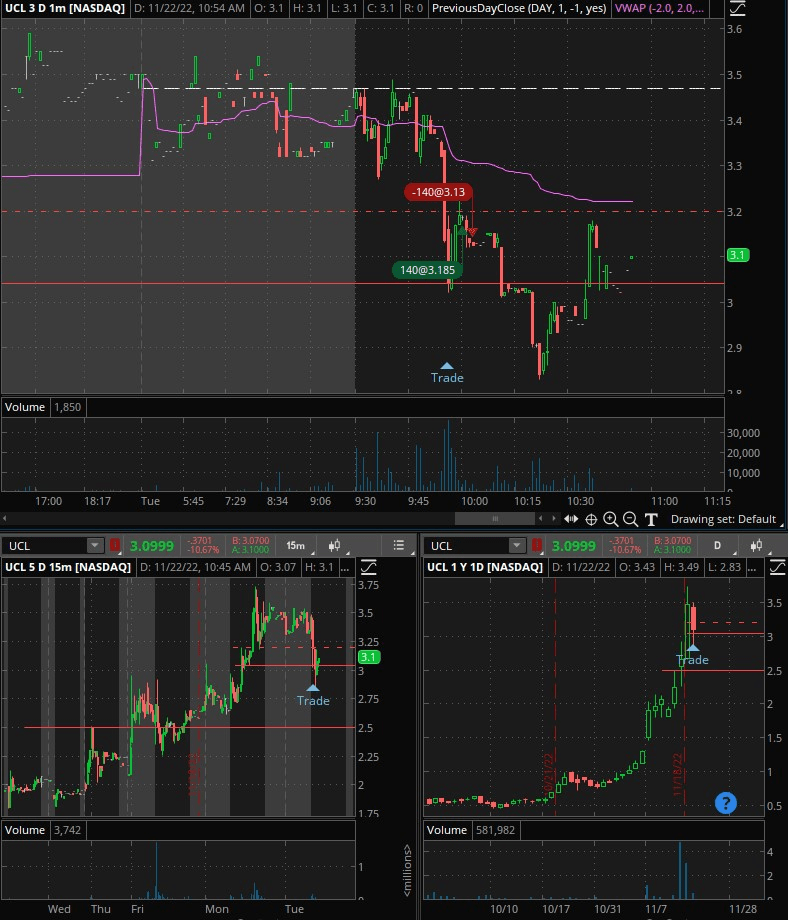788x920 pixels.
Task: Open the D timeframe selector on the daily panel
Action: click(720, 546)
